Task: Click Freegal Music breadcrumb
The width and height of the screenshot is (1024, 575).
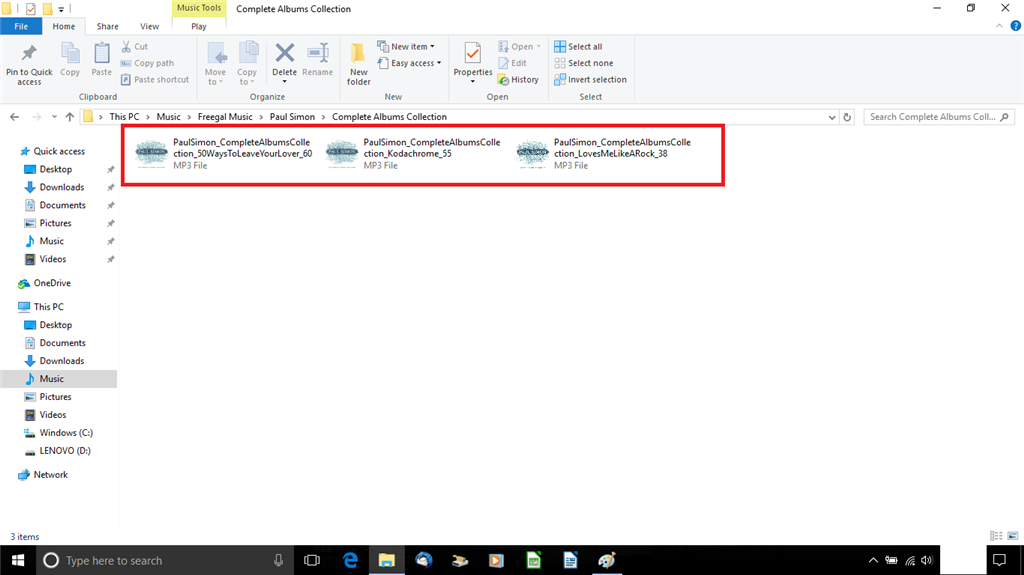Action: (x=225, y=116)
